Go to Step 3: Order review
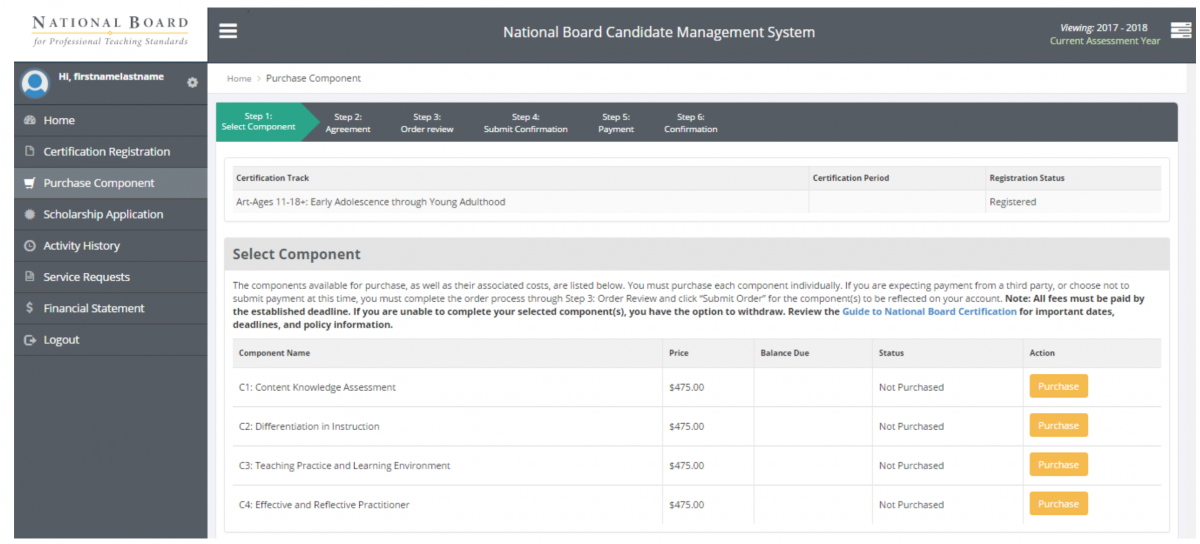1200x544 pixels. (427, 123)
